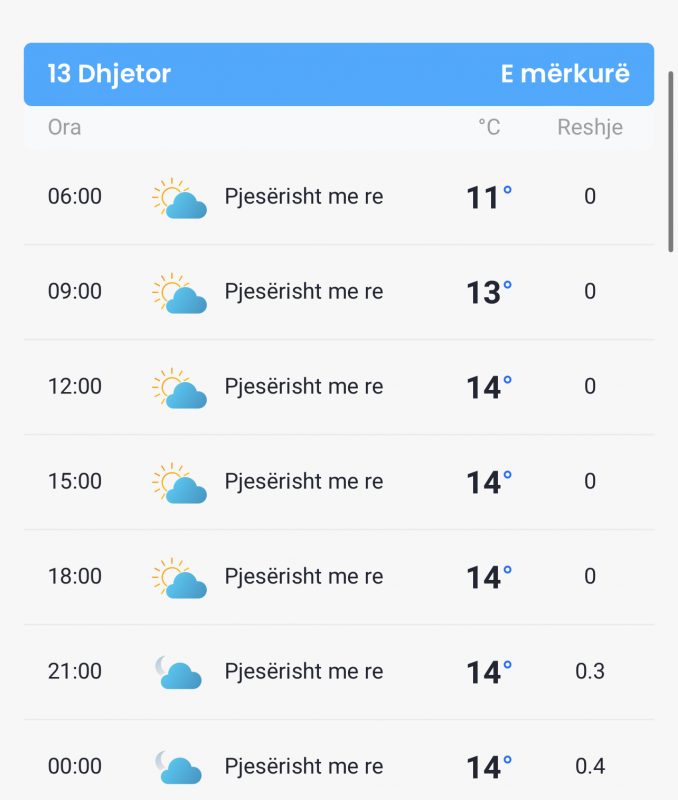The height and width of the screenshot is (800, 678).
Task: Tap the 18:00 time label
Action: (74, 577)
